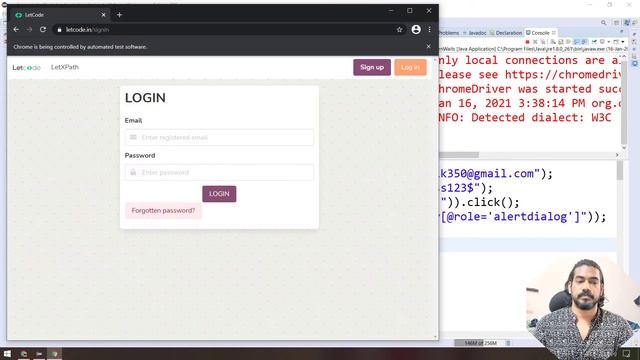Run garbage collector trash icon in Eclipse
This screenshot has width=640, height=360.
[508, 343]
